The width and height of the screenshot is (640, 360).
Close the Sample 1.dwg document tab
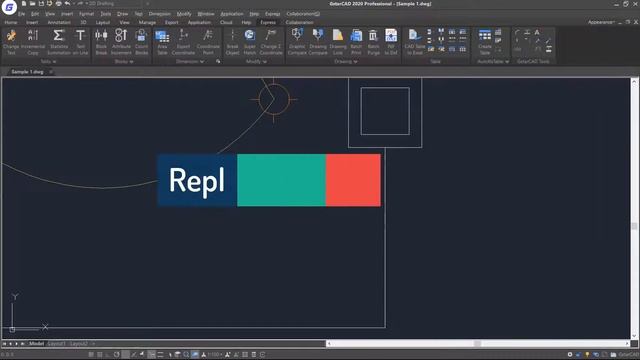tap(51, 72)
